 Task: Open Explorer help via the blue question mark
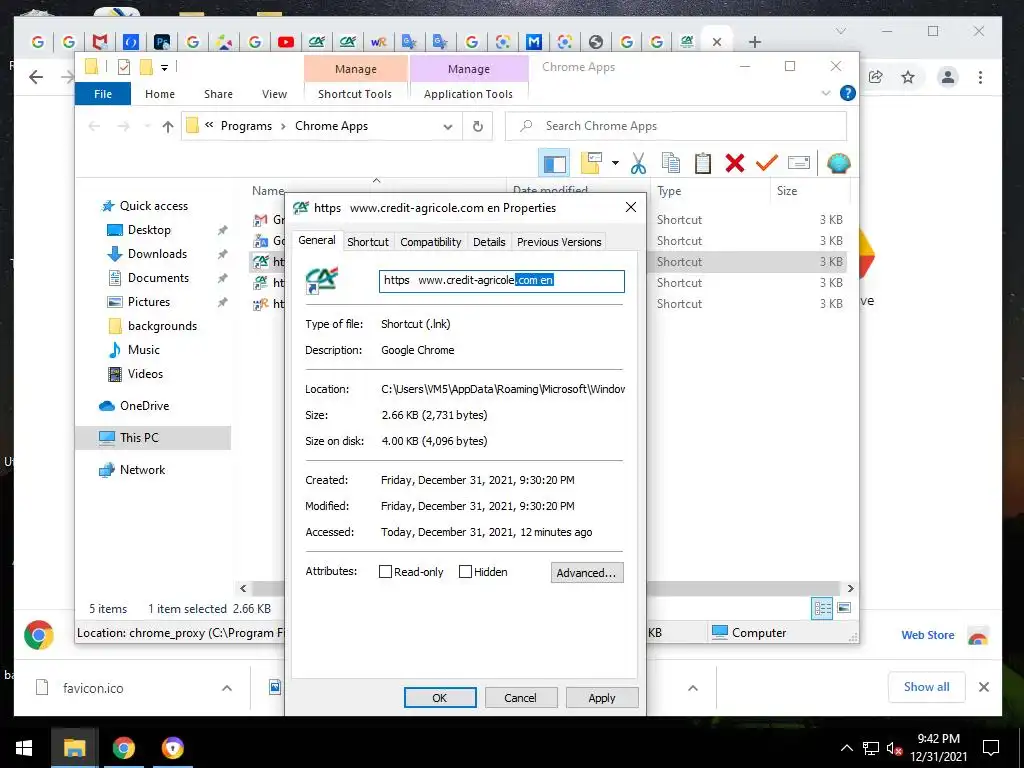[x=848, y=93]
